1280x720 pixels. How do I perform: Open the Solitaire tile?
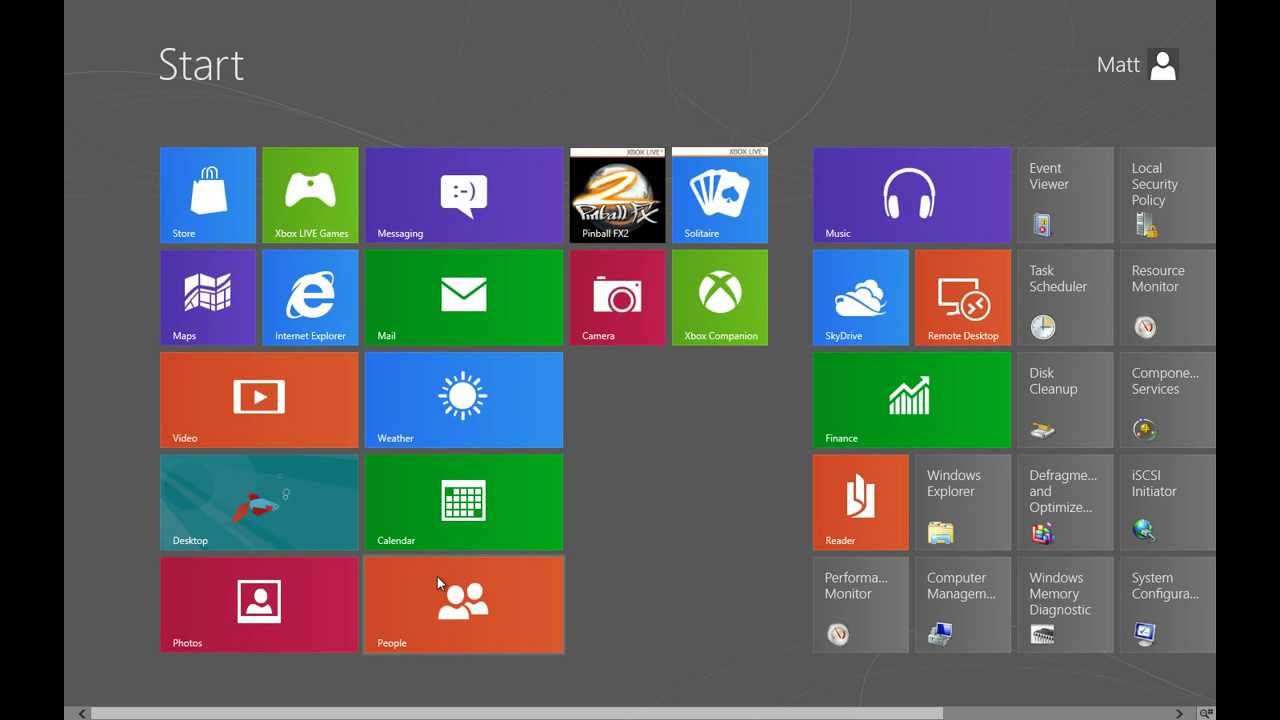[720, 195]
